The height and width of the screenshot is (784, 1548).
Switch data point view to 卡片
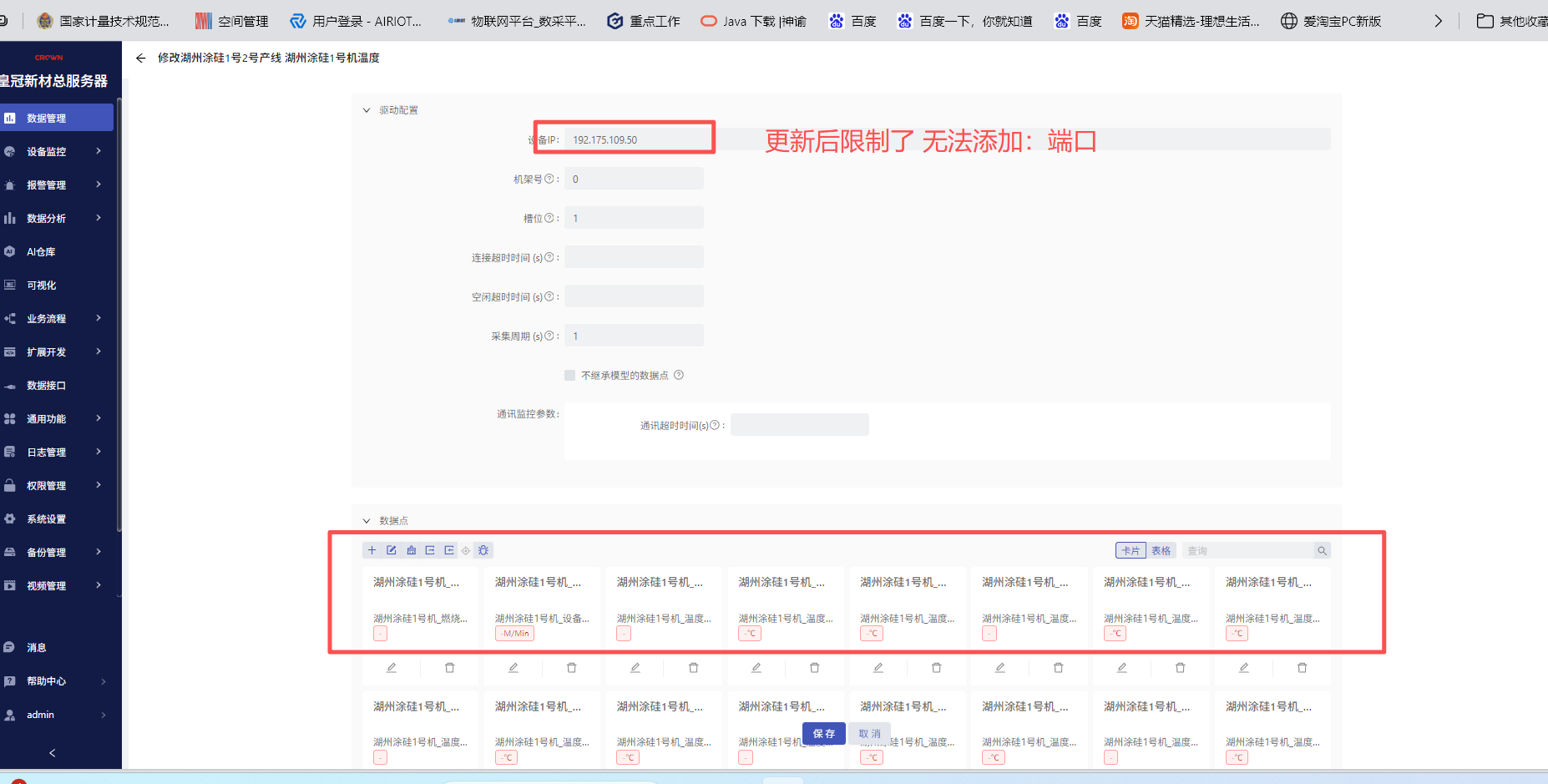[1131, 550]
